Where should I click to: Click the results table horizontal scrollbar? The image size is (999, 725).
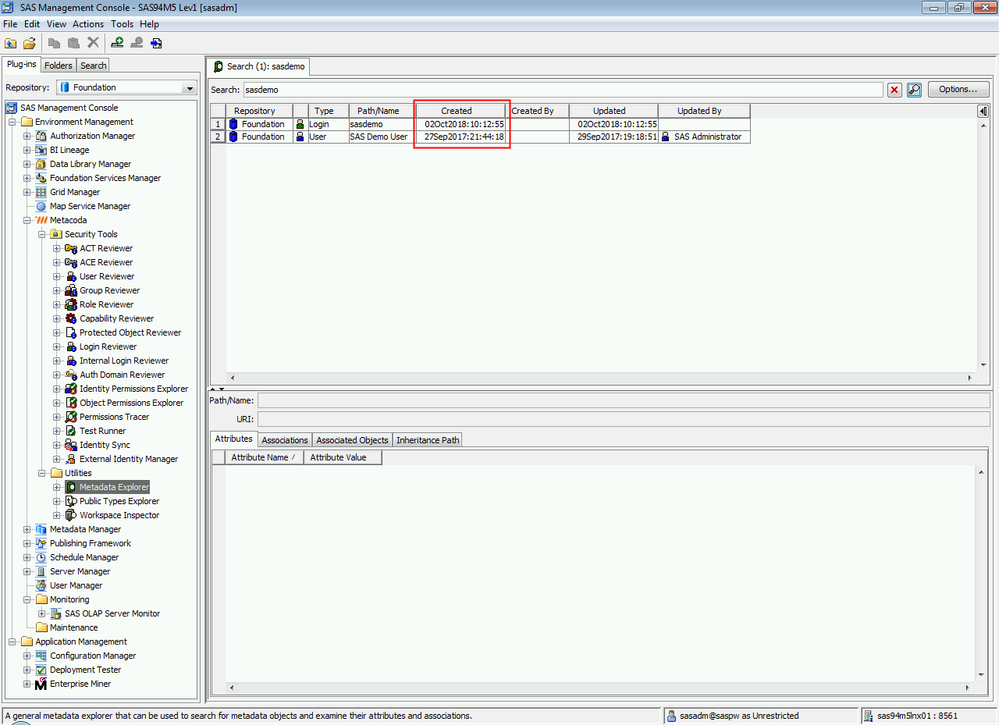pos(601,378)
